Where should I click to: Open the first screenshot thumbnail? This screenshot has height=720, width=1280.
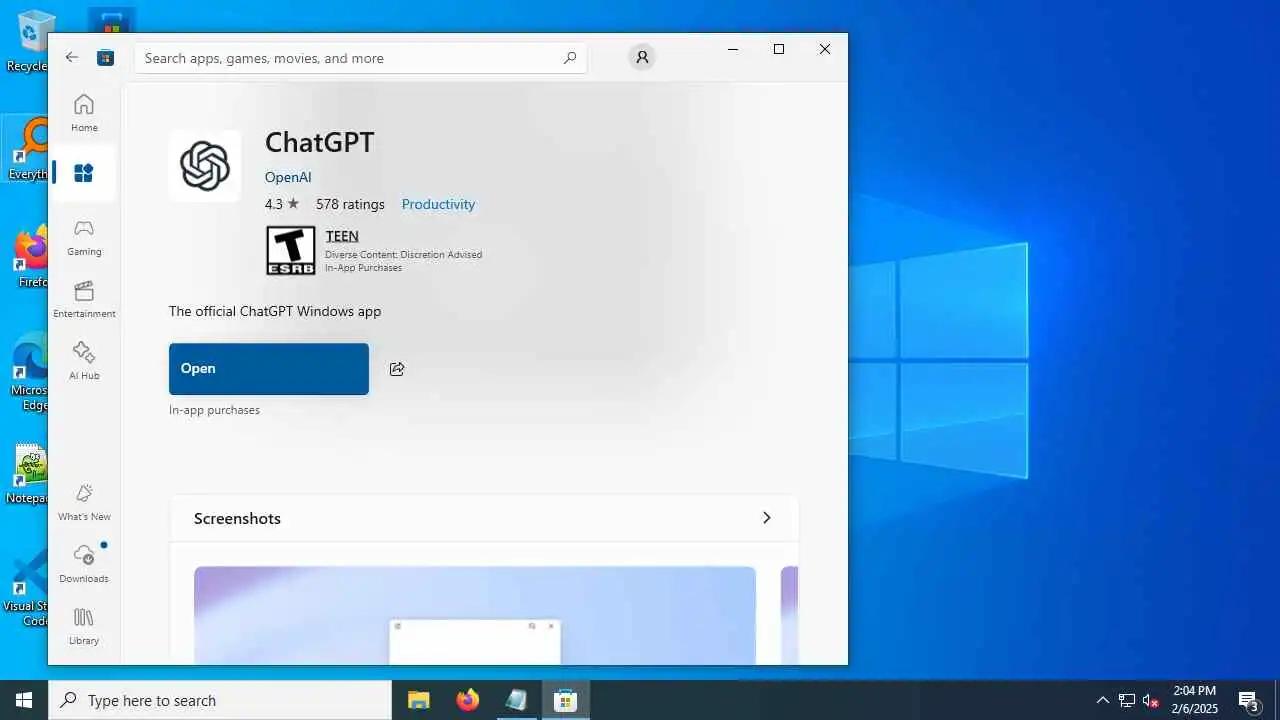point(475,615)
